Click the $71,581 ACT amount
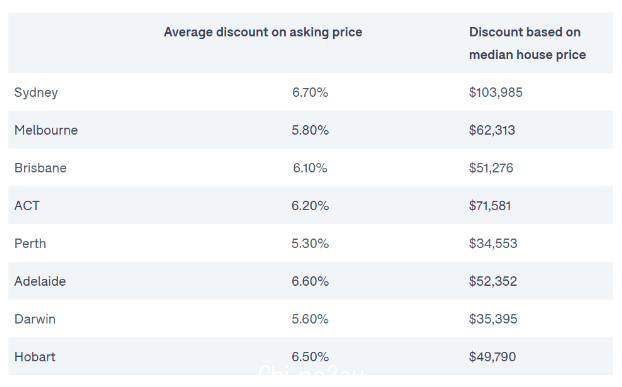This screenshot has height=387, width=622. (490, 206)
